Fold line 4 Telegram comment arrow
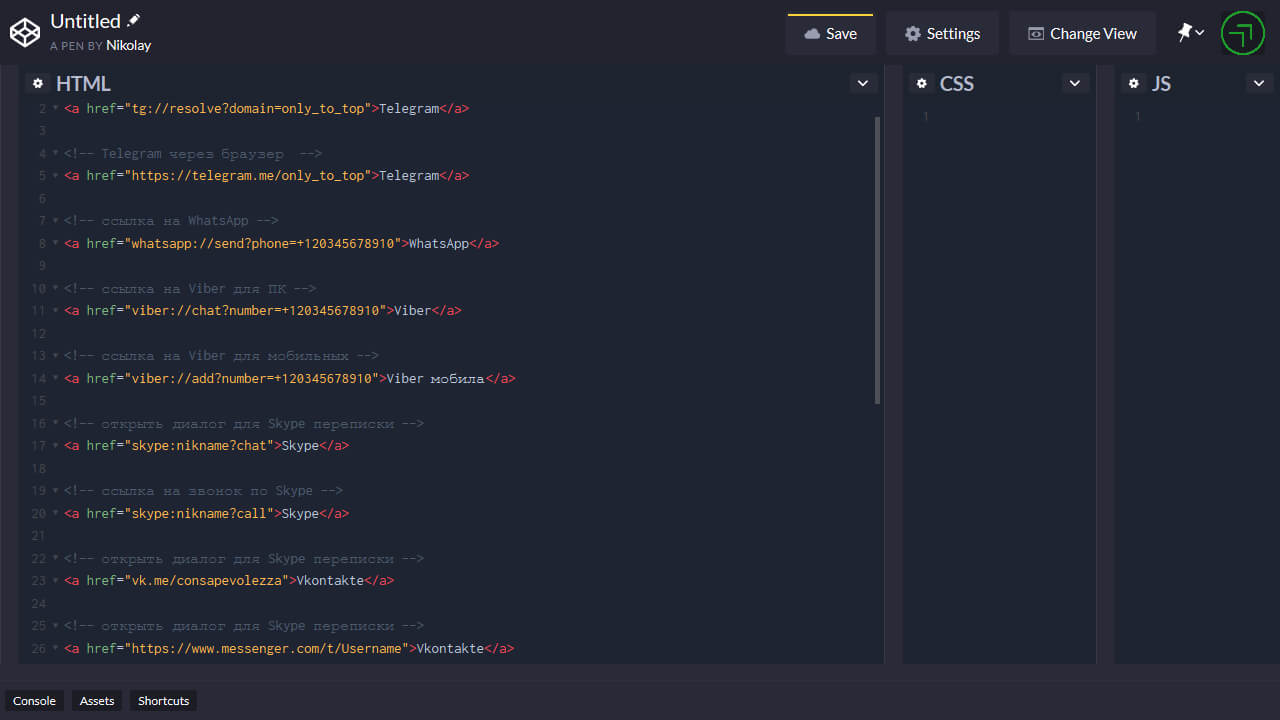Screen dimensions: 1280x720 (x=55, y=153)
